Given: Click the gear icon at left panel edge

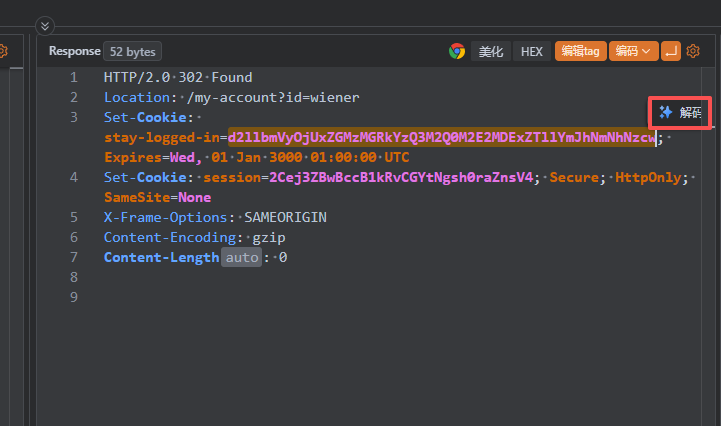Looking at the screenshot, I should pyautogui.click(x=3, y=51).
